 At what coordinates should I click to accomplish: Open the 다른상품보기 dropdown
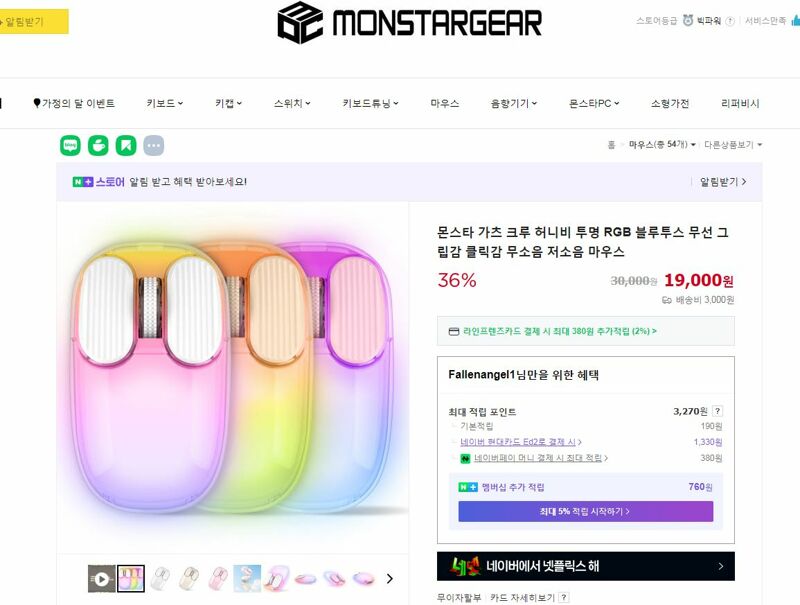pyautogui.click(x=733, y=145)
